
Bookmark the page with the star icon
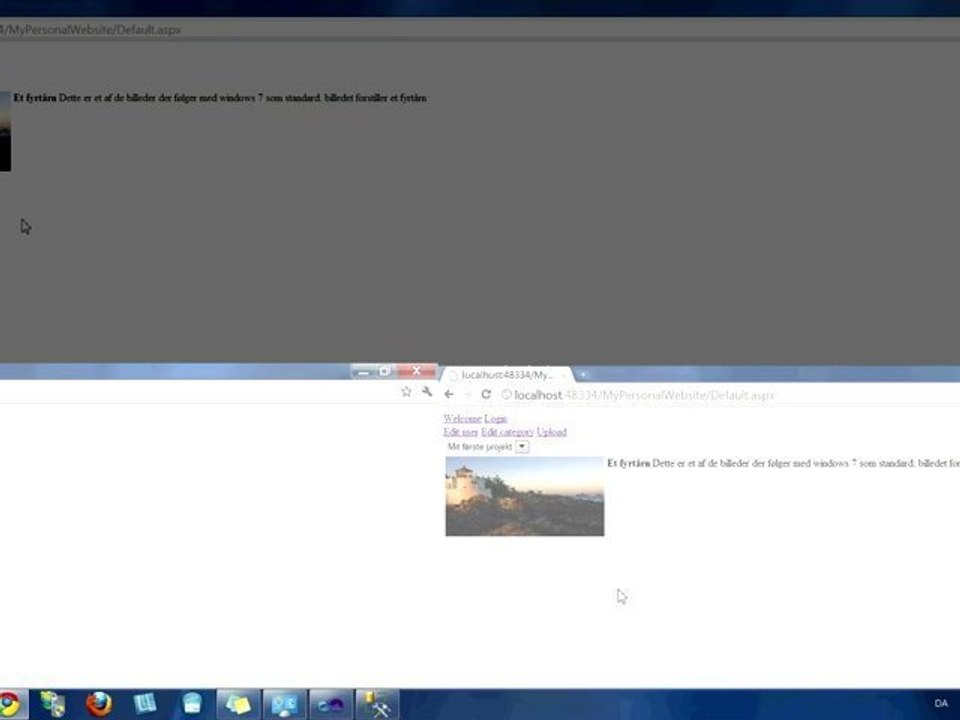(406, 392)
